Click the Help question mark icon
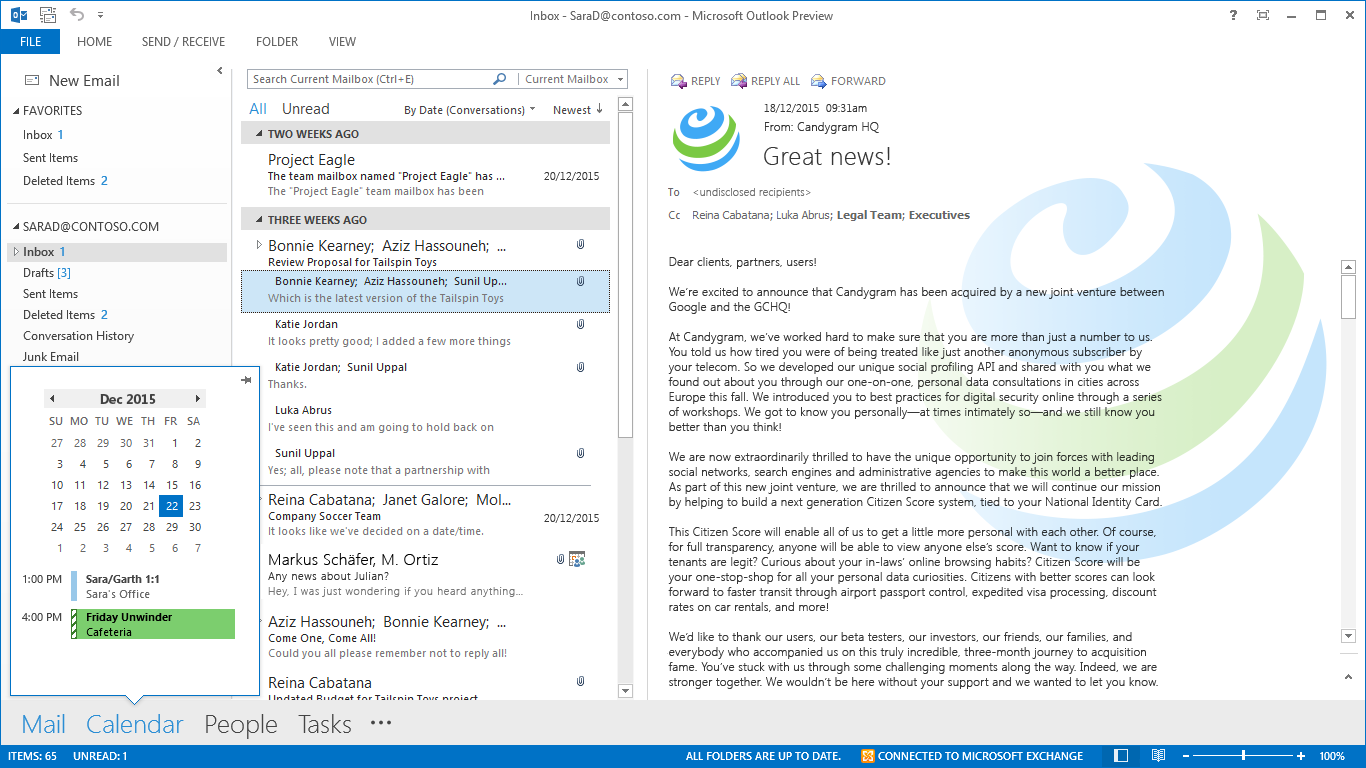The image size is (1366, 768). pos(1233,15)
